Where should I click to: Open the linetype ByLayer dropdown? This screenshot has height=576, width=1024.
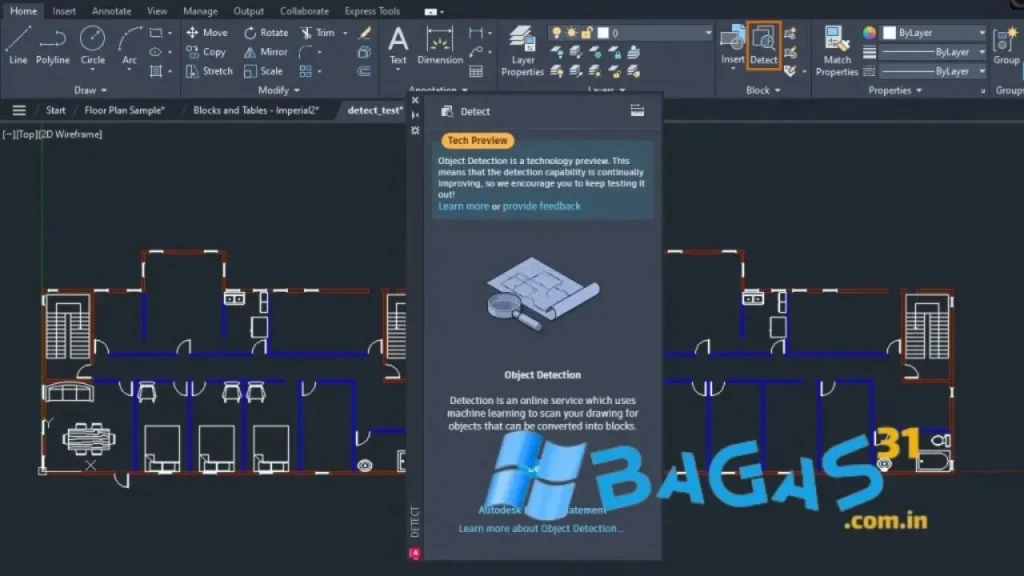point(982,71)
